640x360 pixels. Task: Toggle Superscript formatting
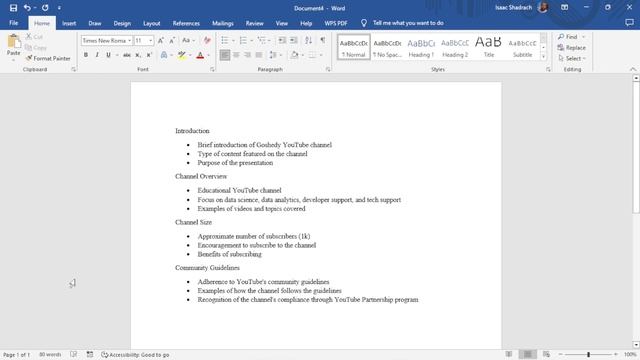point(149,55)
